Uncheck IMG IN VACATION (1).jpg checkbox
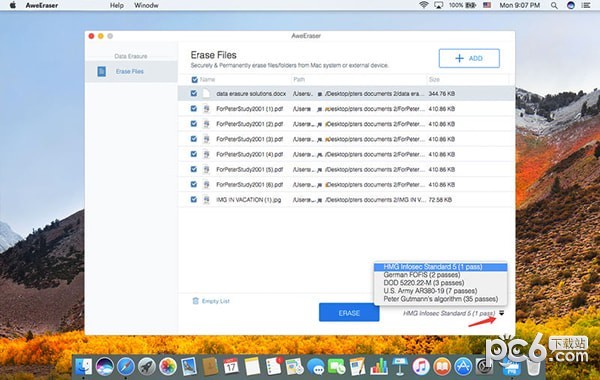Screen dimensions: 600x380 [x=194, y=199]
